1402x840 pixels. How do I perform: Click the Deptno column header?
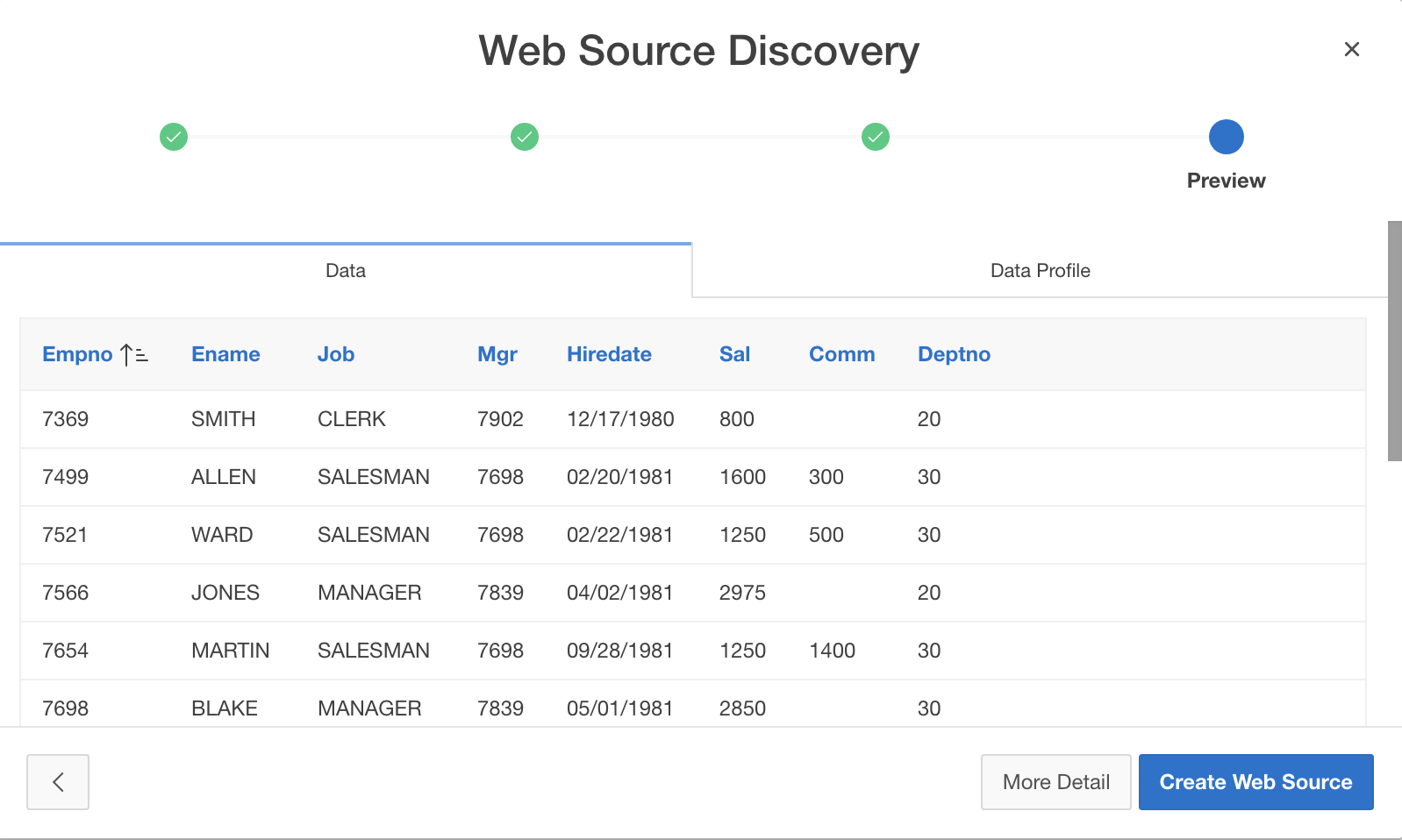pos(954,354)
